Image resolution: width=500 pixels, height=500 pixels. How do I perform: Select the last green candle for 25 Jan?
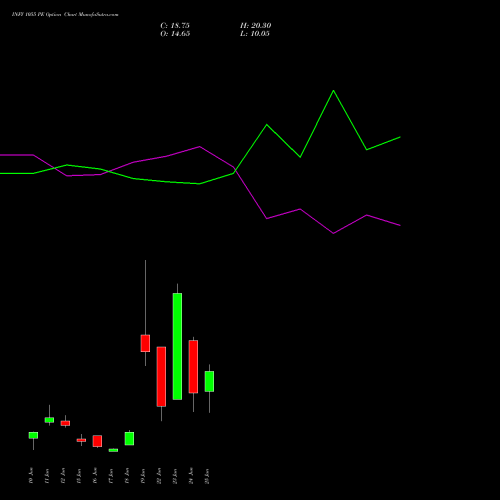[209, 381]
